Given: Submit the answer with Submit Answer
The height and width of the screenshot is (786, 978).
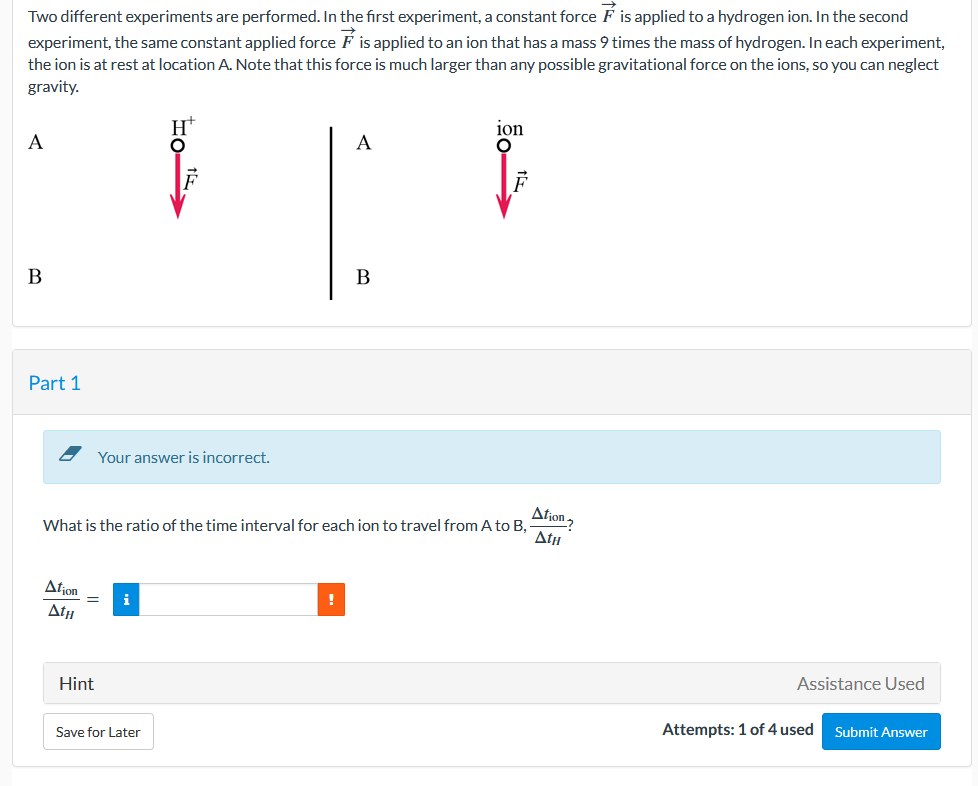Looking at the screenshot, I should (881, 731).
